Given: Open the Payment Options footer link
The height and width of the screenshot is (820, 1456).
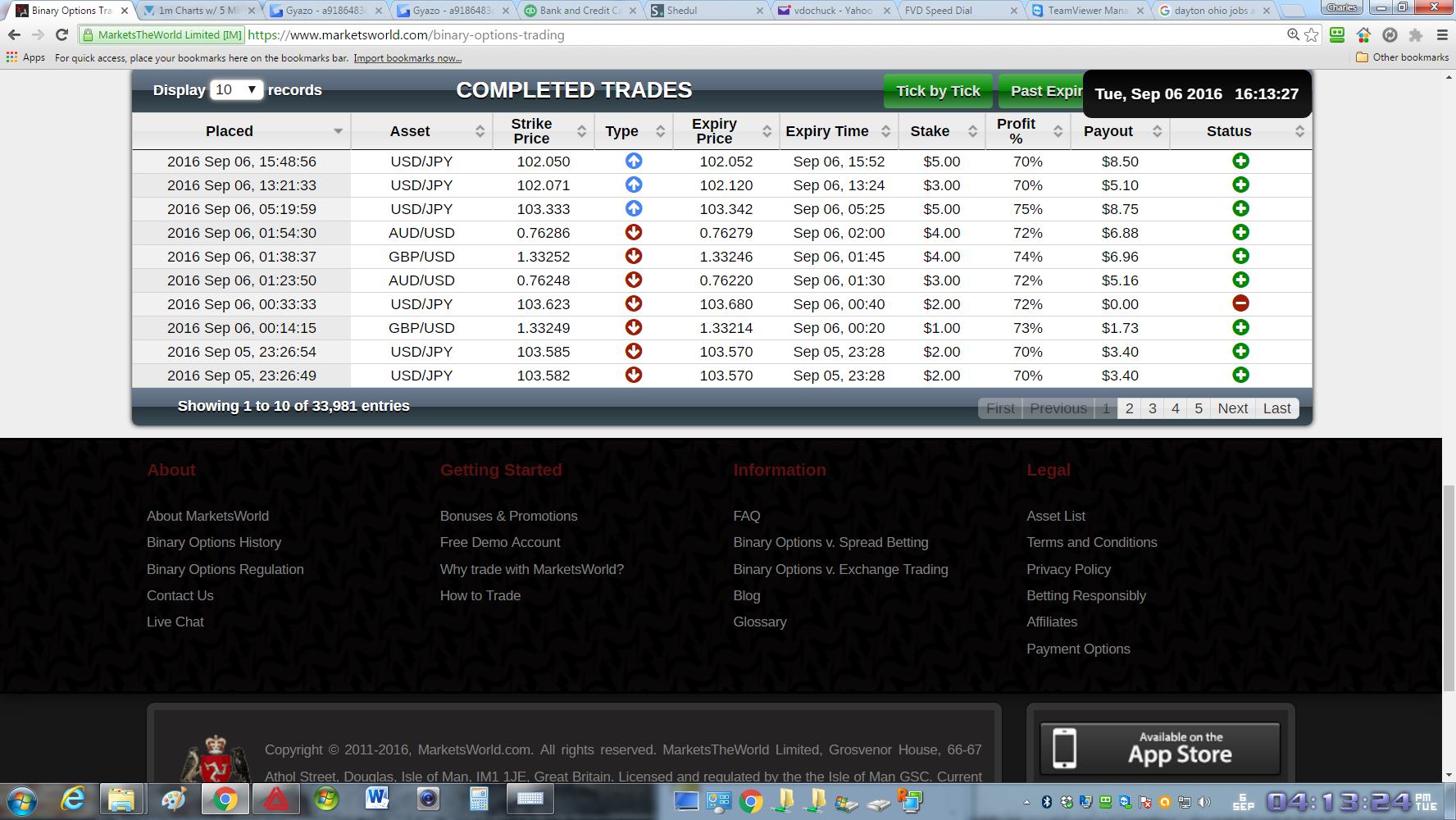Looking at the screenshot, I should click(1078, 649).
